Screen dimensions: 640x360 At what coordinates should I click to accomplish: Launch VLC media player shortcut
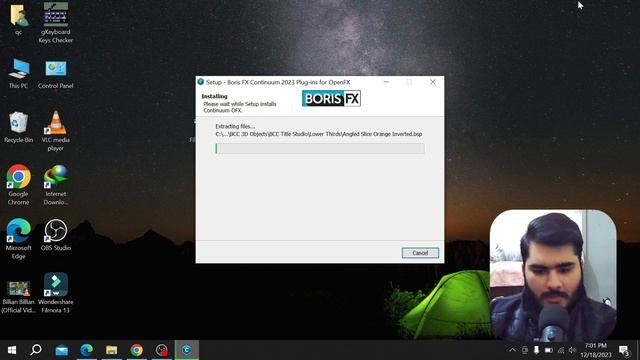coord(56,131)
